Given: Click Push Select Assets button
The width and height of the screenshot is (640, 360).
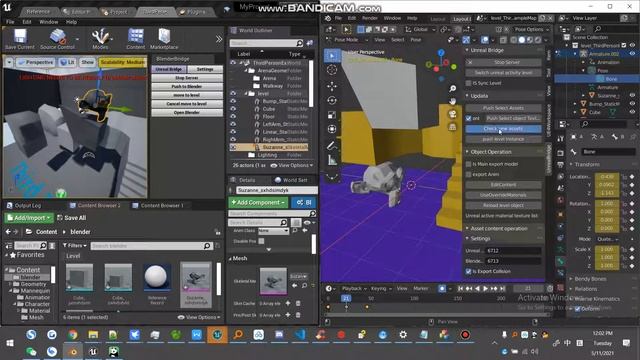Looking at the screenshot, I should [503, 108].
